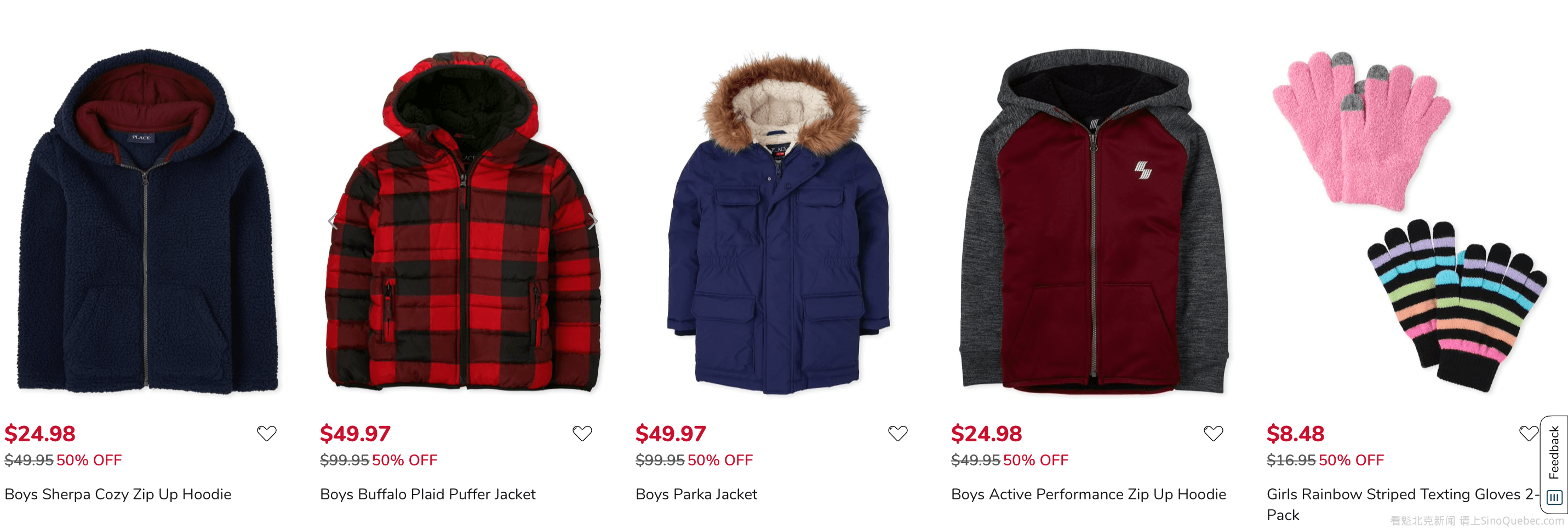
Task: Open Boys Sherpa Cozy Zip Up Hoodie link
Action: [118, 494]
